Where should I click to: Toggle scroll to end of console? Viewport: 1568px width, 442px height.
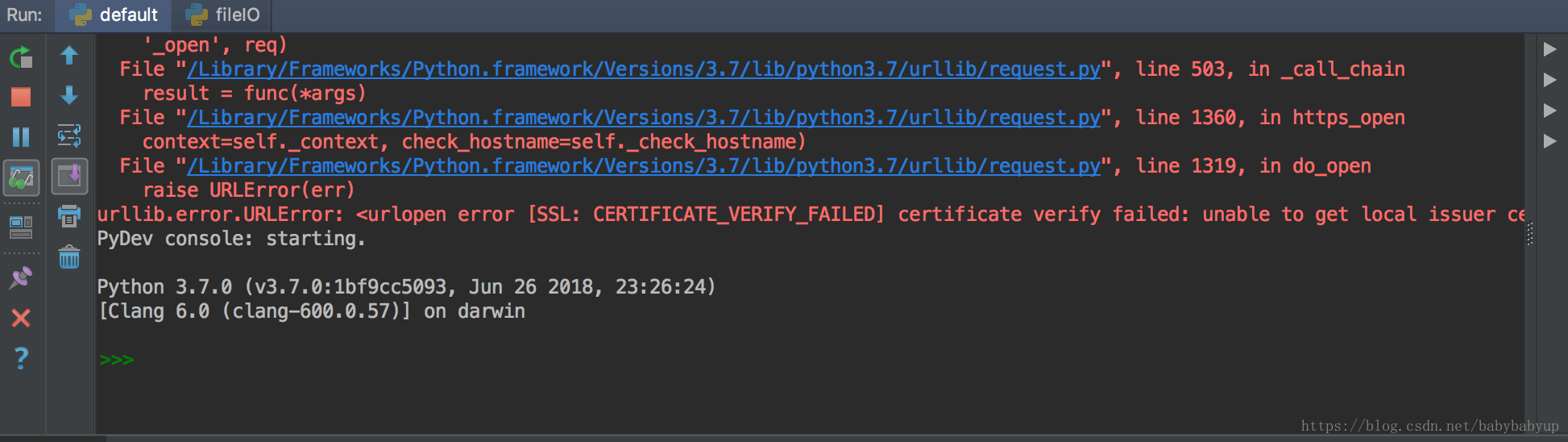(x=69, y=177)
